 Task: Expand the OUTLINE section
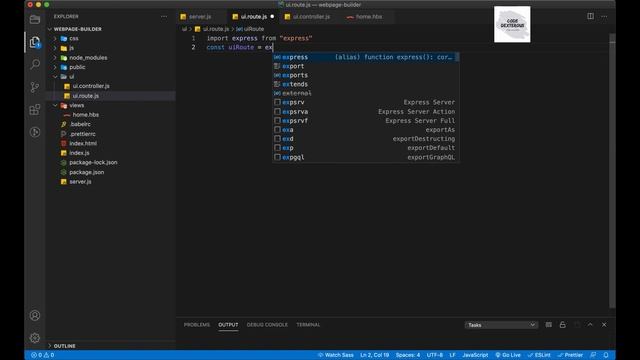coord(64,346)
